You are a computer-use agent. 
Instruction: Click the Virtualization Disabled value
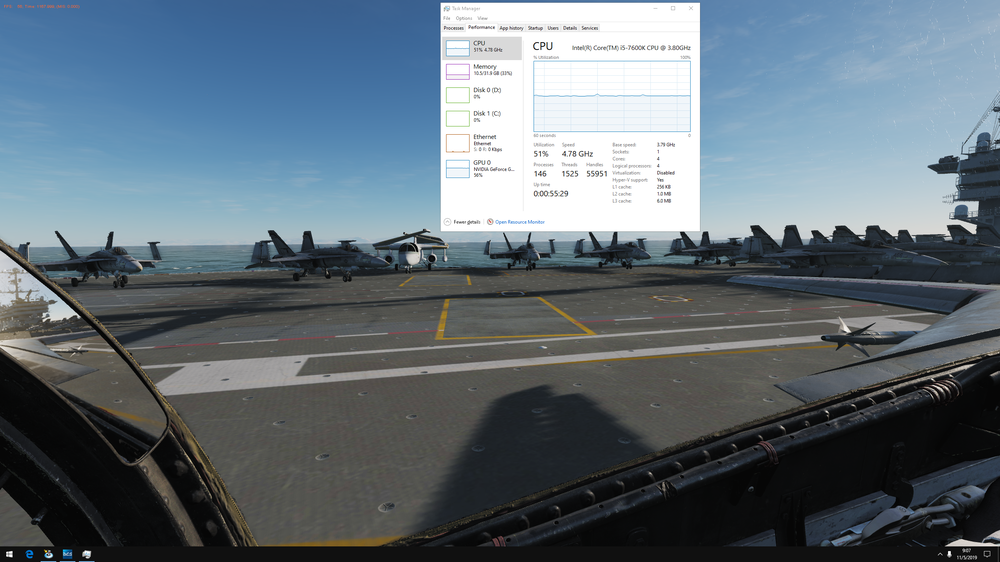point(665,173)
